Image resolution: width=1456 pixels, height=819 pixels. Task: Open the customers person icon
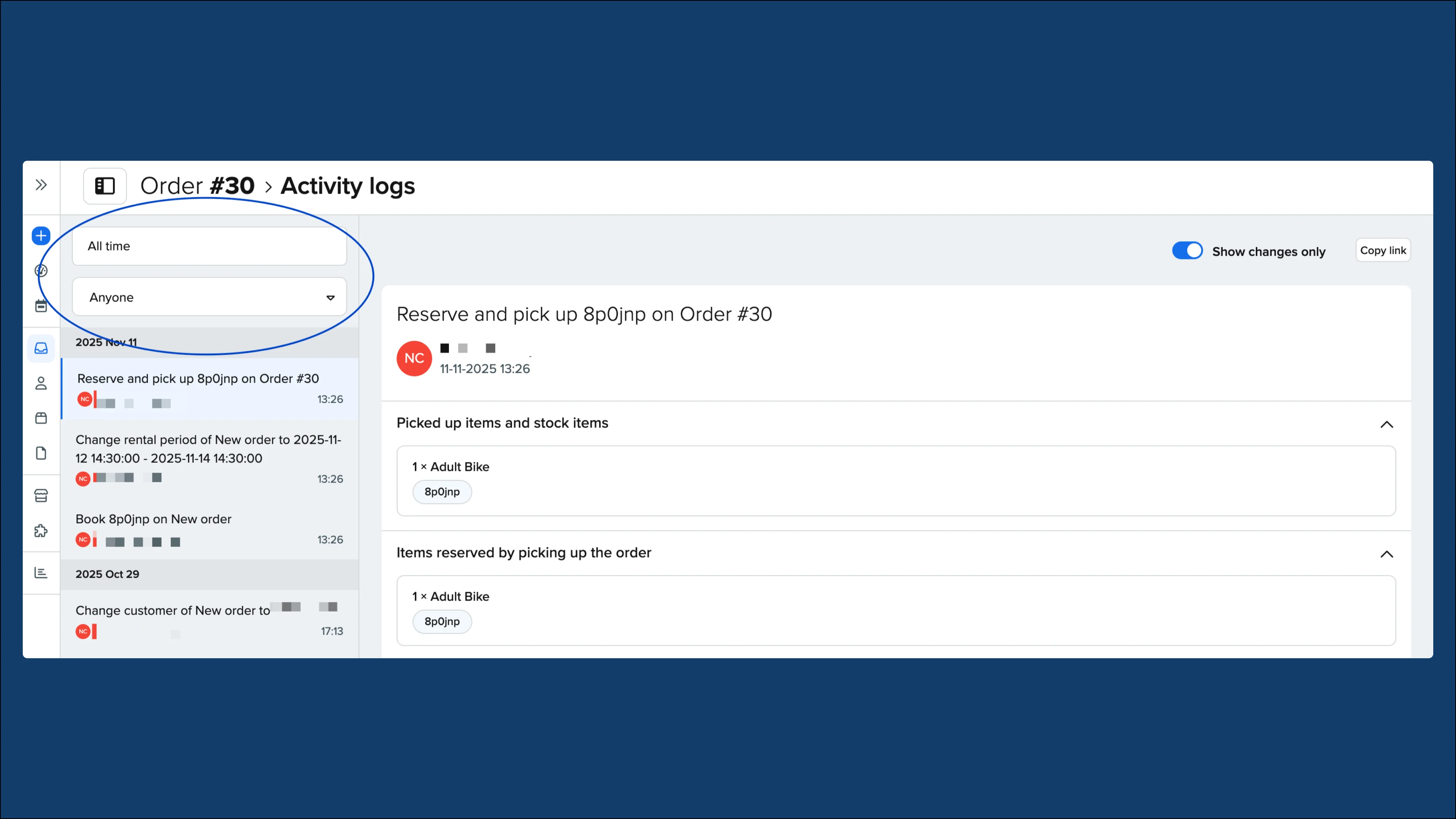pyautogui.click(x=41, y=383)
